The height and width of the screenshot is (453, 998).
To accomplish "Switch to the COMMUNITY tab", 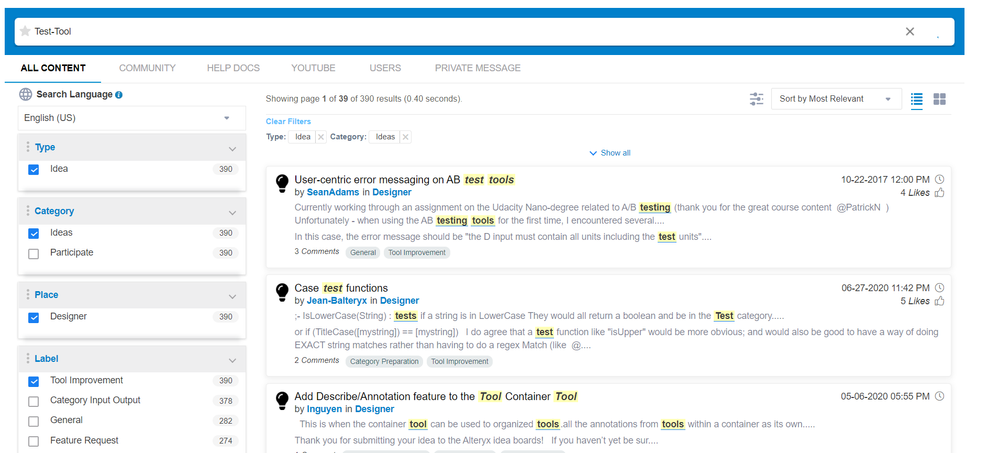I will click(x=147, y=67).
